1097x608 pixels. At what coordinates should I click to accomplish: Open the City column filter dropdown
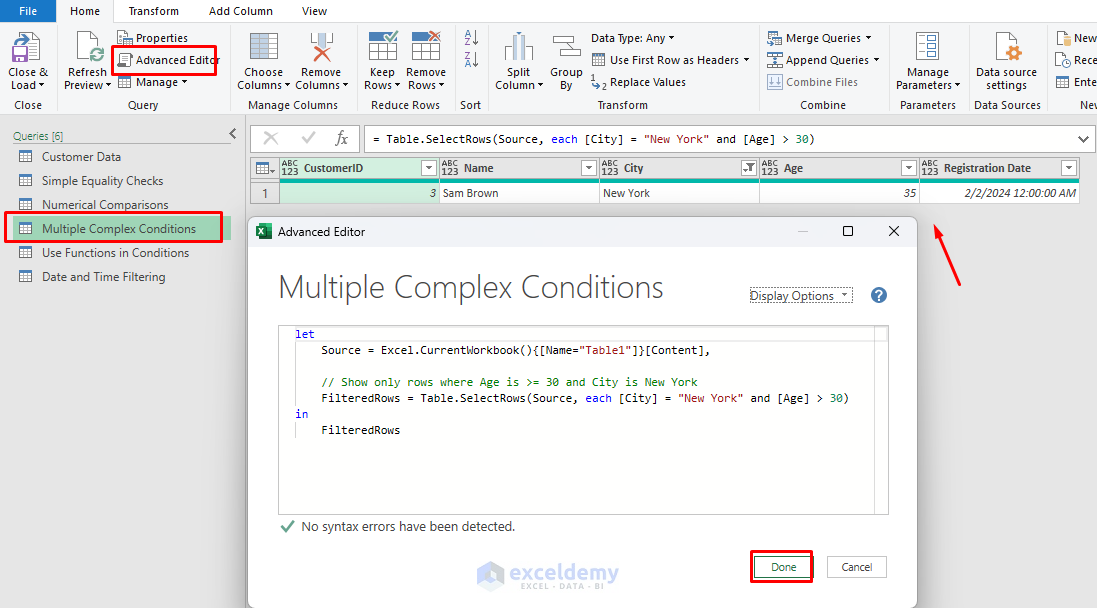click(749, 168)
